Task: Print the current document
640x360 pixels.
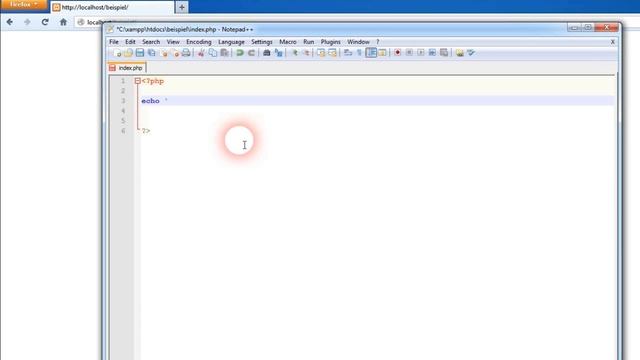Action: click(186, 53)
